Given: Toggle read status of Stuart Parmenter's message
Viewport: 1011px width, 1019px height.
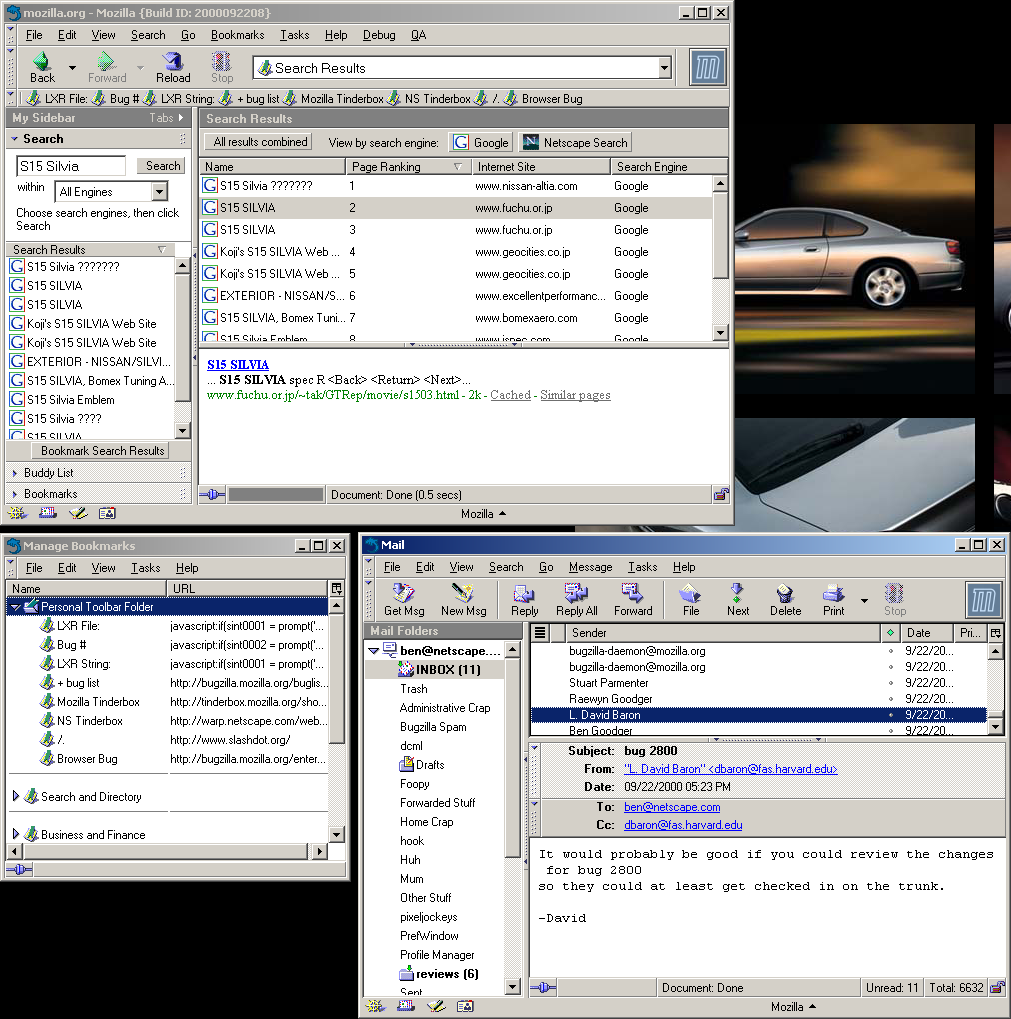Looking at the screenshot, I should pyautogui.click(x=891, y=683).
